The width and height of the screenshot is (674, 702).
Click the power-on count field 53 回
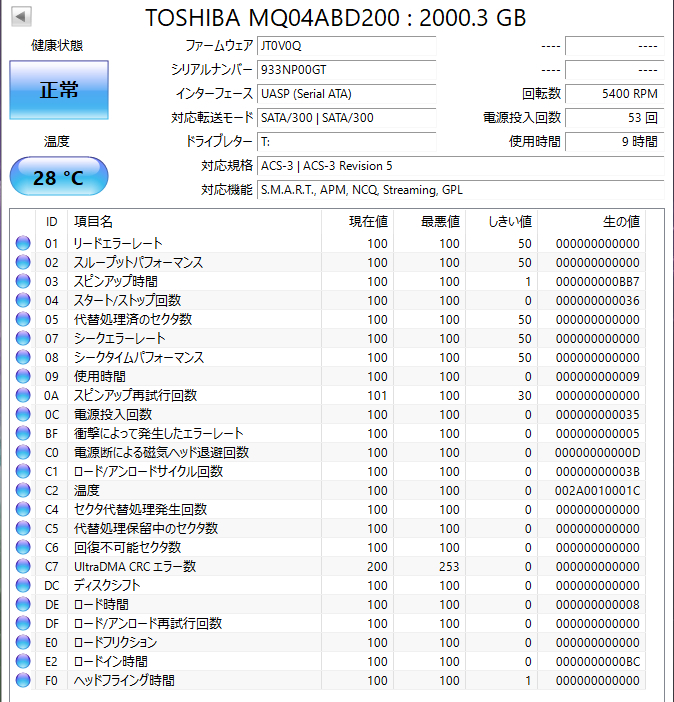coord(614,118)
